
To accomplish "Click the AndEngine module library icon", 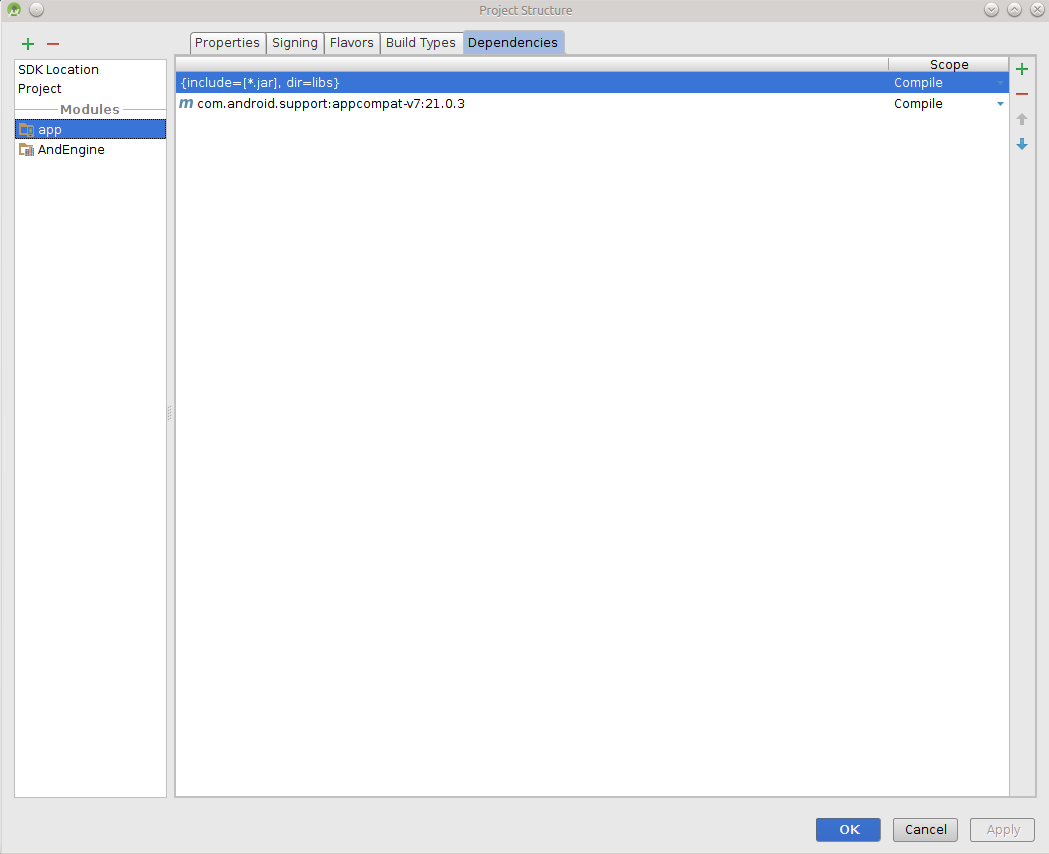I will [26, 149].
